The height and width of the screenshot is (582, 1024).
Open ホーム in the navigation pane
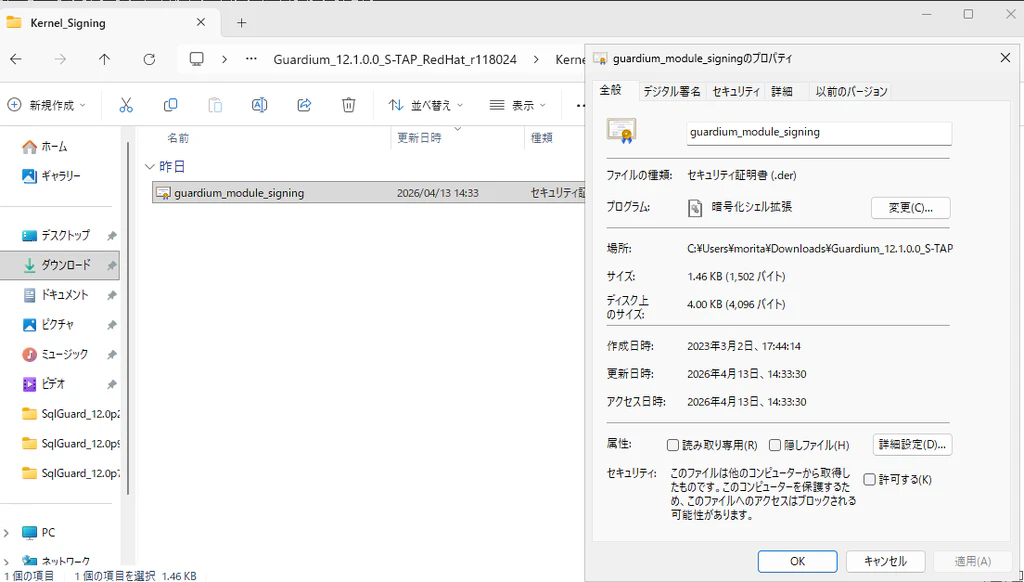44,147
